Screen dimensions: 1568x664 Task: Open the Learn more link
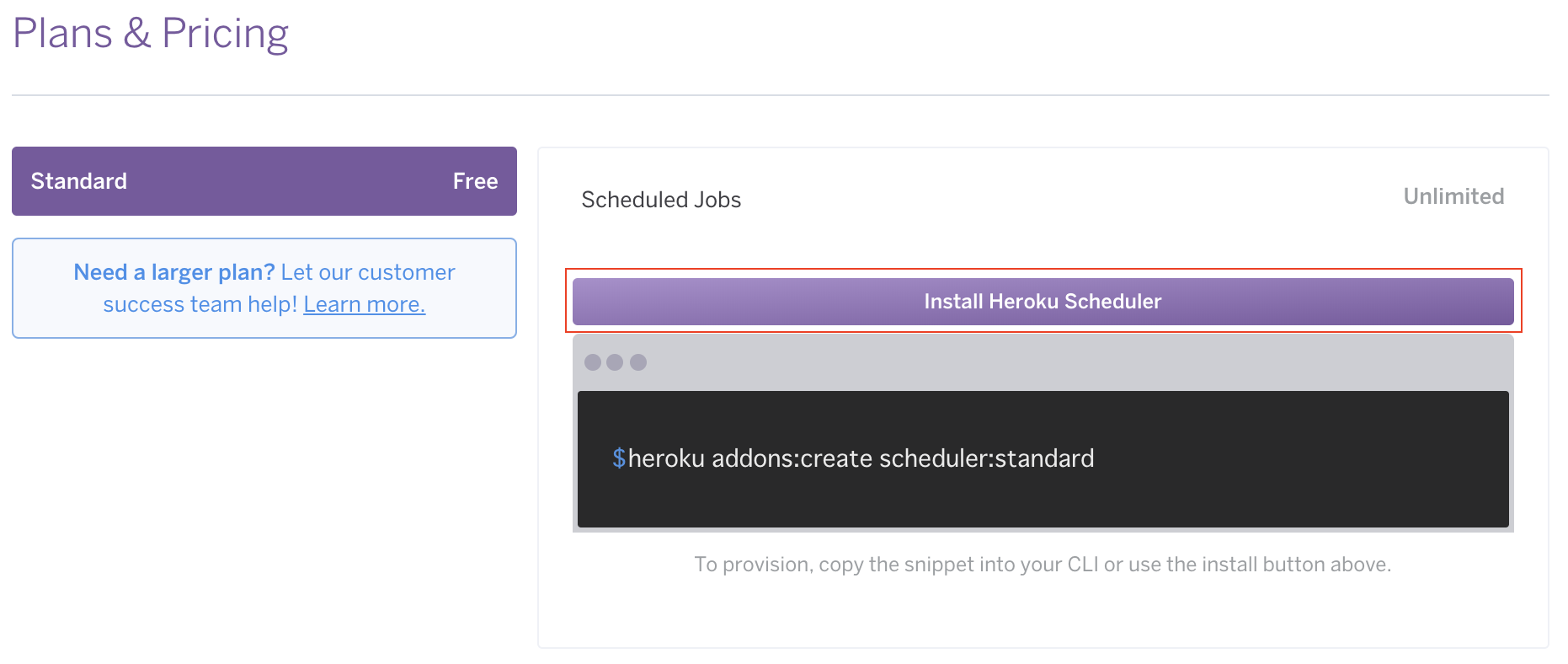(x=365, y=304)
